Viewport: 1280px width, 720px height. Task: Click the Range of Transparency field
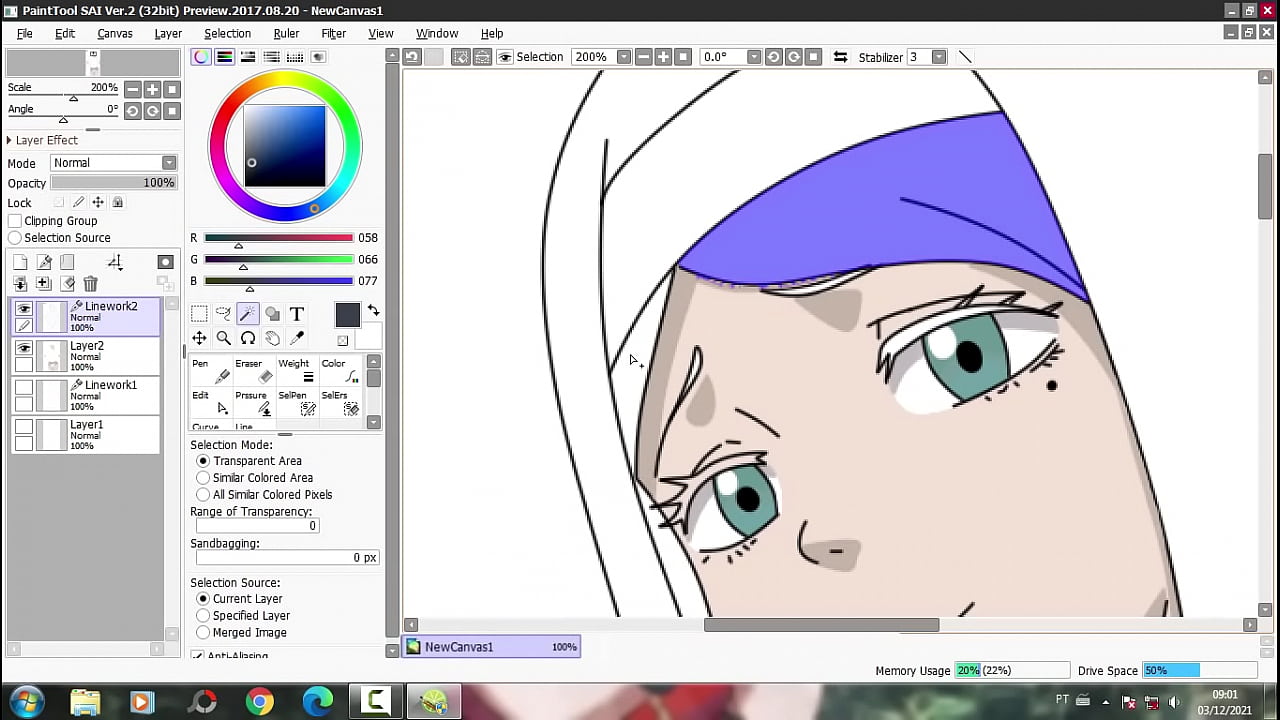(258, 526)
